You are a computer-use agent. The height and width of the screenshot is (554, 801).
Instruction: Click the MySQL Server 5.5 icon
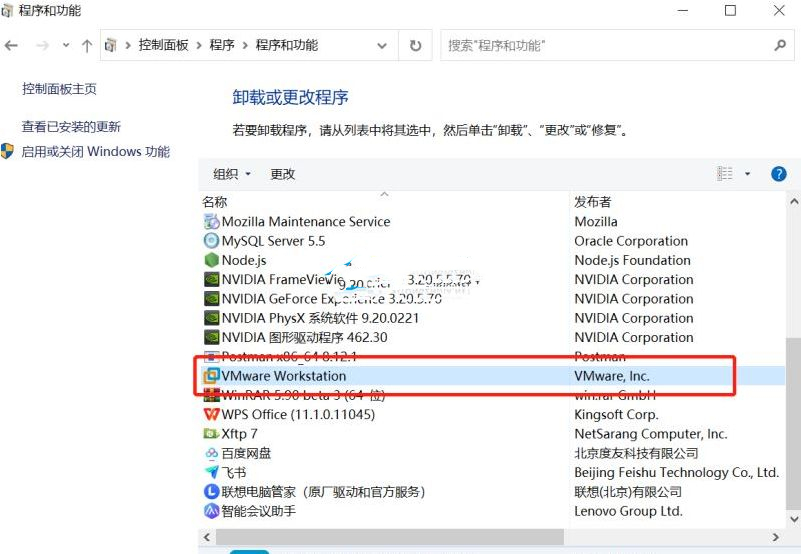(211, 241)
